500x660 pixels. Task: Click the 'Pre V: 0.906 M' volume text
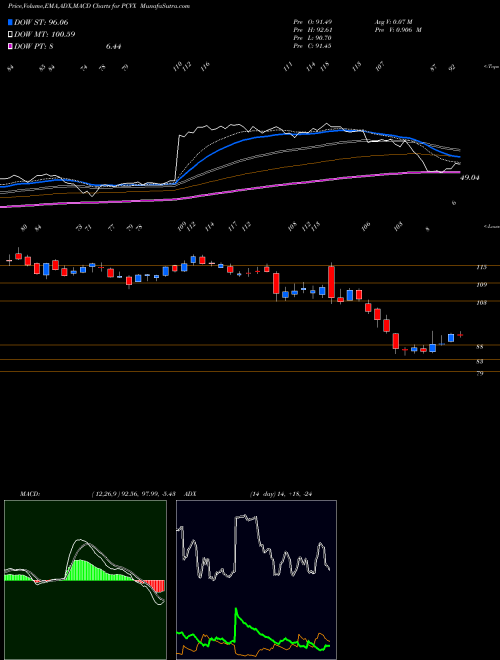(397, 30)
